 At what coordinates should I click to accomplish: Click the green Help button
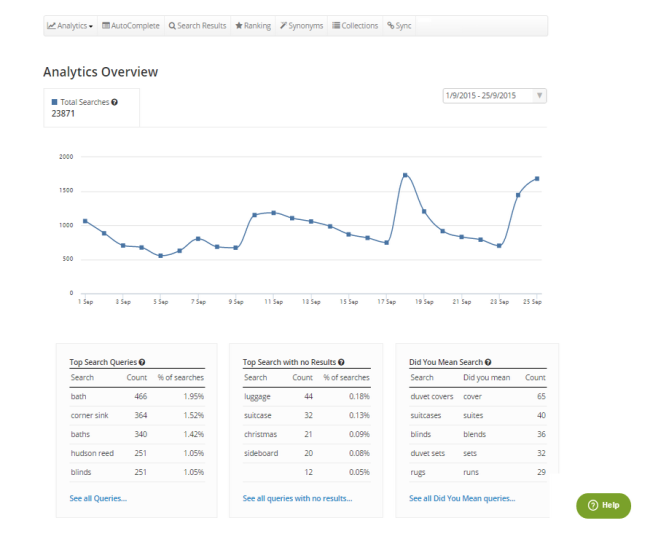click(604, 506)
